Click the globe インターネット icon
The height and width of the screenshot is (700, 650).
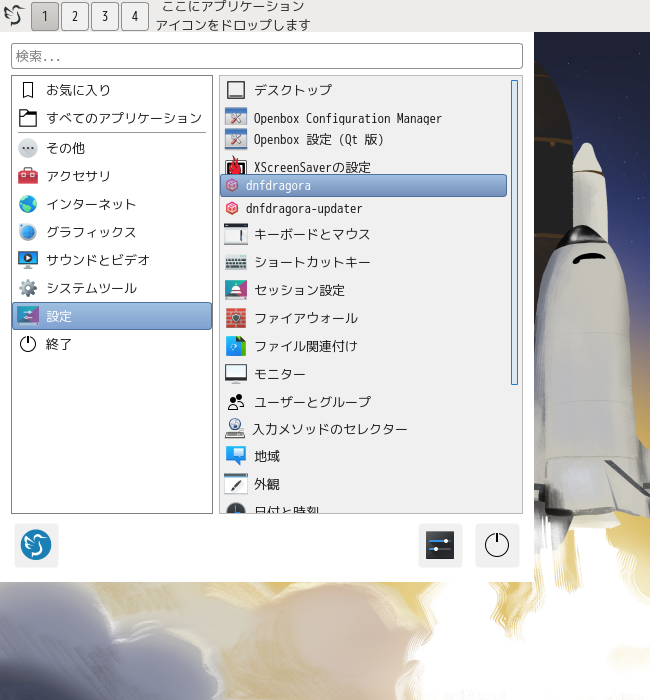28,204
